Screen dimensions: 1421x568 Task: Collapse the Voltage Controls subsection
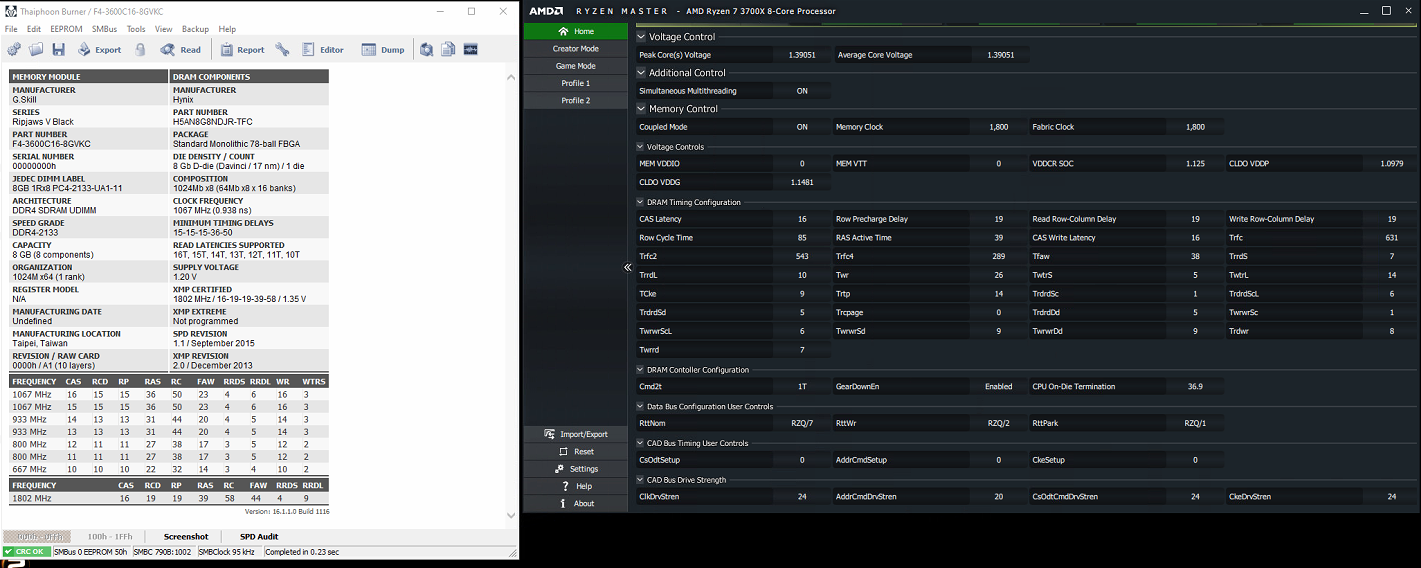[640, 147]
